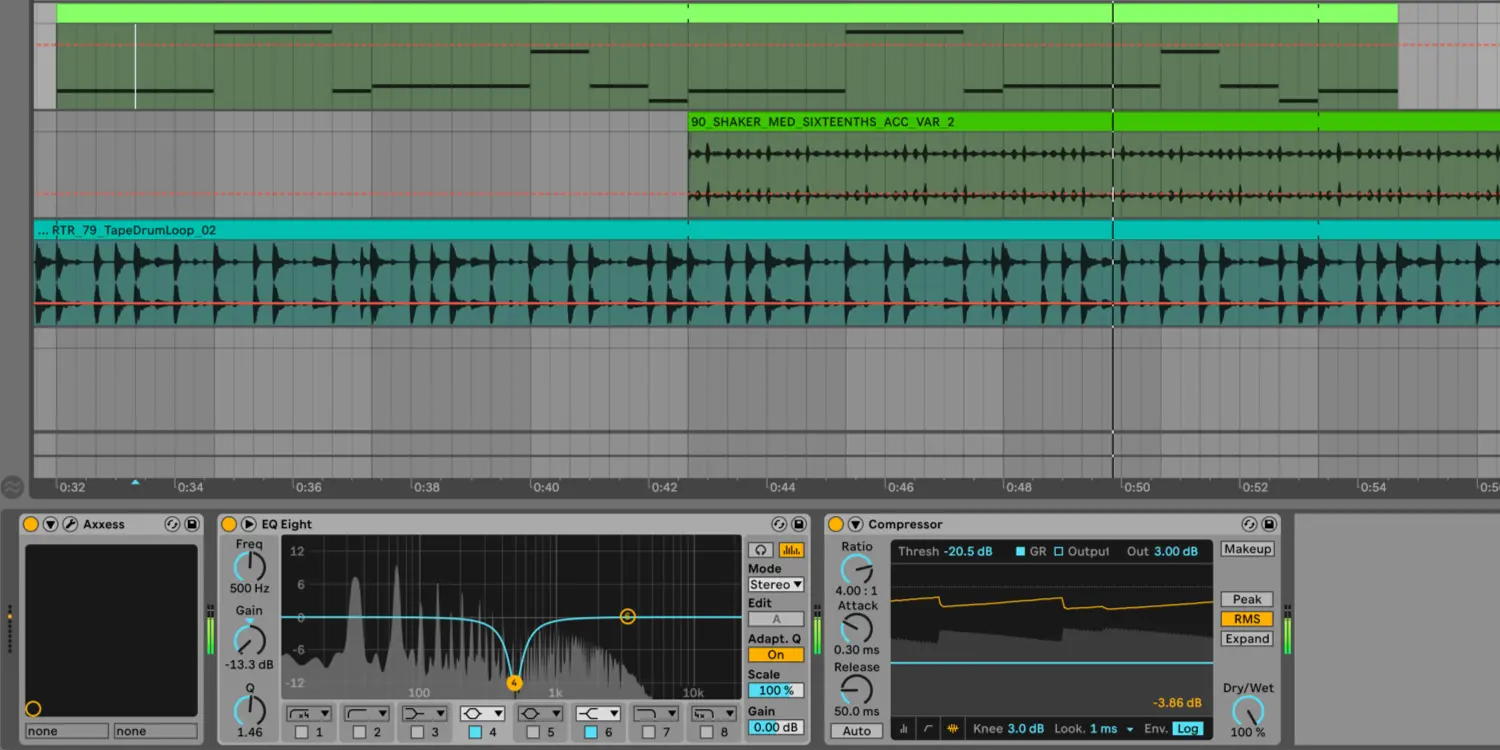The image size is (1500, 750).
Task: Enable the Compressor Output display checkbox
Action: [1059, 551]
